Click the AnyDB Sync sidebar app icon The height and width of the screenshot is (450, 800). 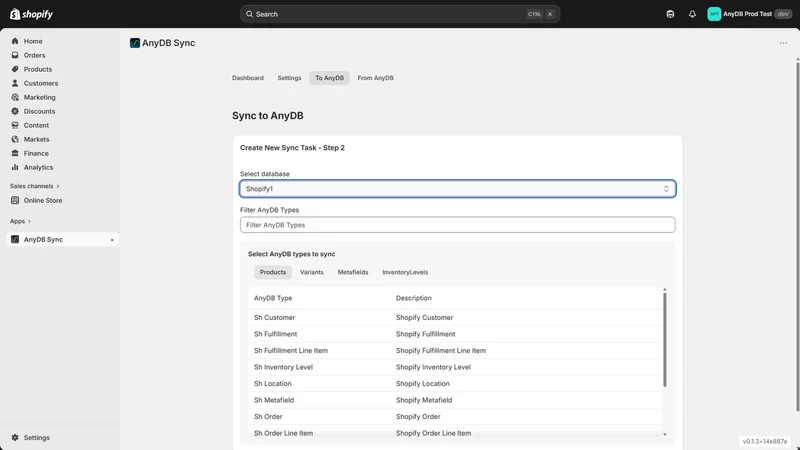(x=15, y=239)
